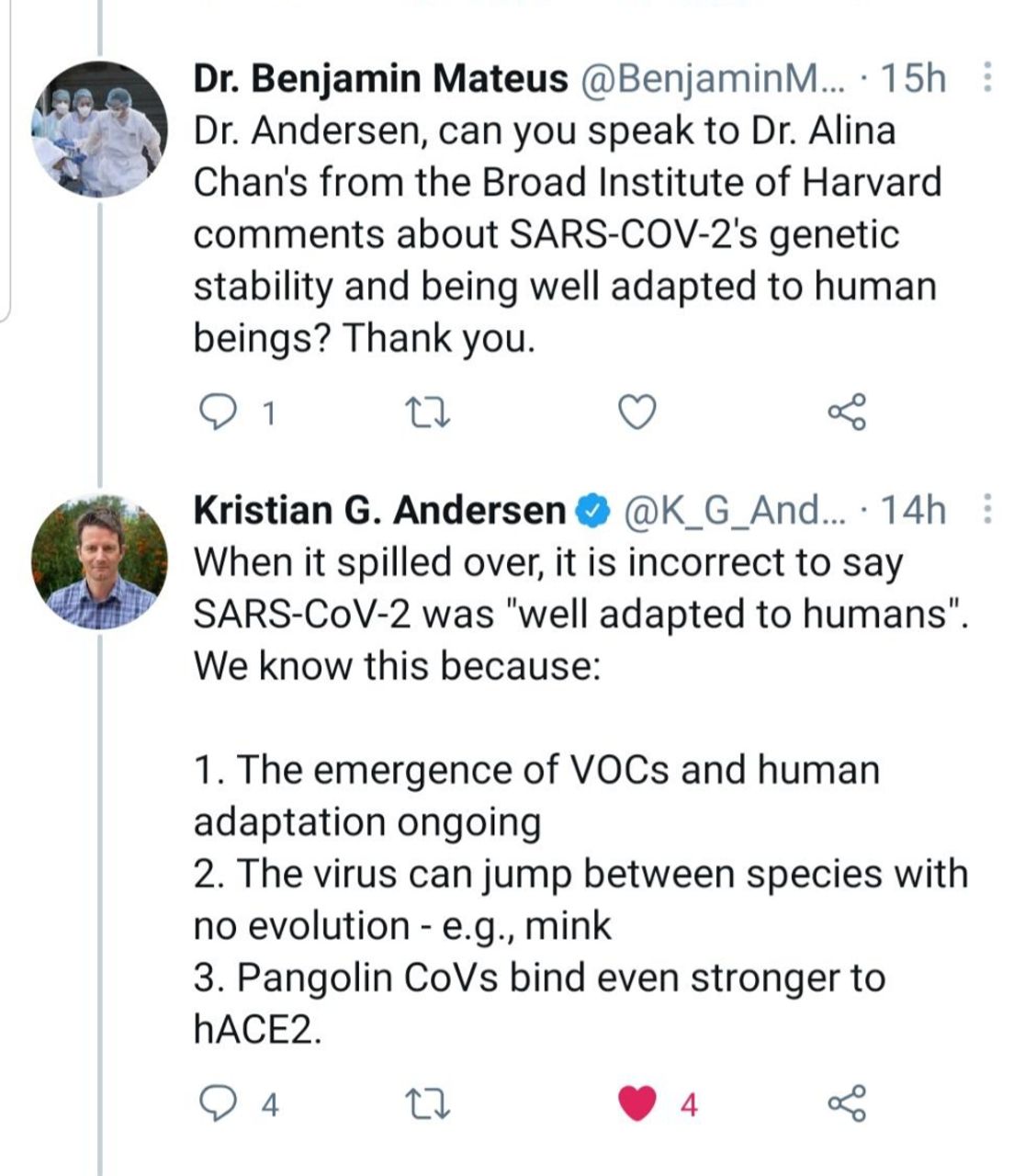The width and height of the screenshot is (1036, 1176).
Task: Open the 14h timestamp
Action: [912, 510]
